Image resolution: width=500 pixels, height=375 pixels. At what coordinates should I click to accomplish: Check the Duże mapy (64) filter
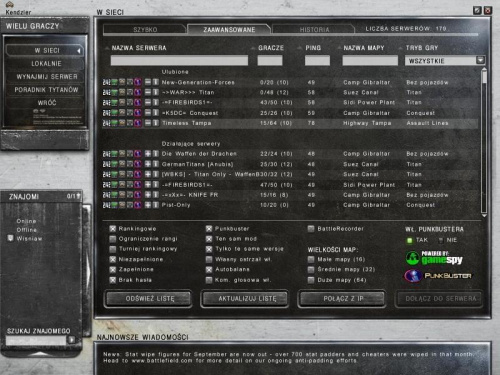click(x=311, y=280)
